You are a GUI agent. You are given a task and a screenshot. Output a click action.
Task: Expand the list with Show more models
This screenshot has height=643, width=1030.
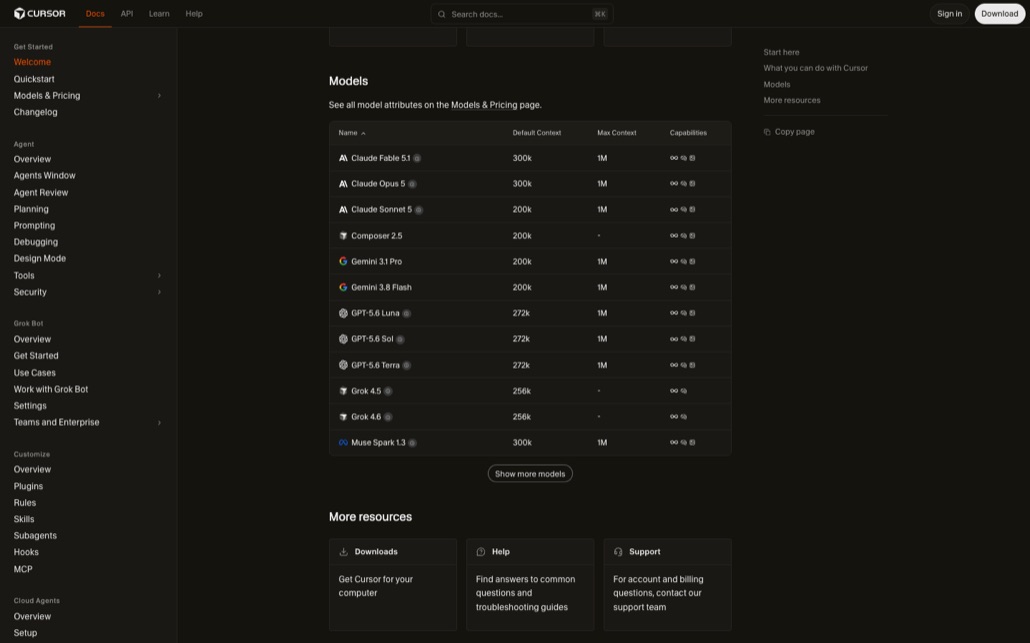click(x=530, y=474)
